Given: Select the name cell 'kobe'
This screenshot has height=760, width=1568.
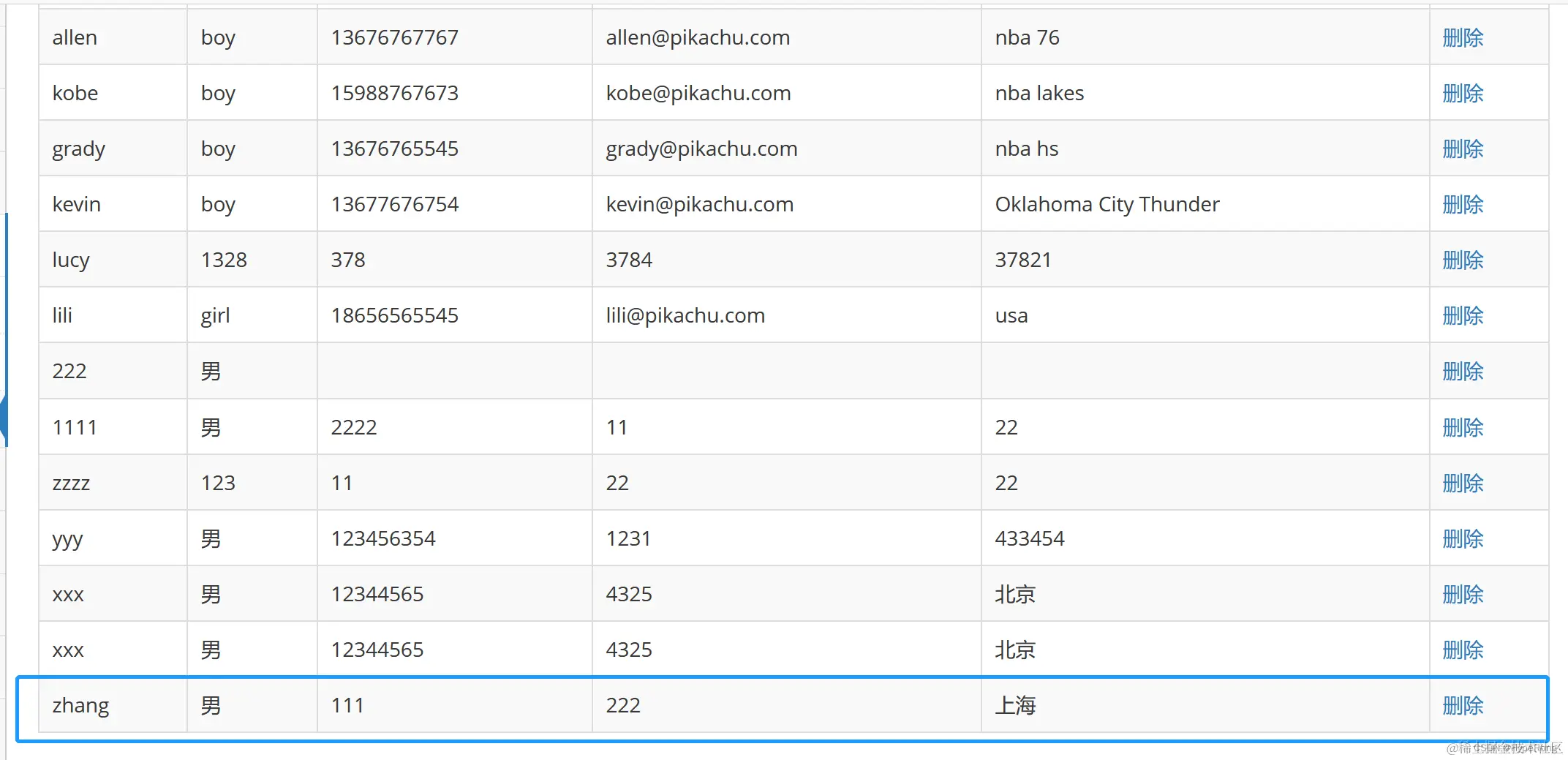Looking at the screenshot, I should coord(75,93).
